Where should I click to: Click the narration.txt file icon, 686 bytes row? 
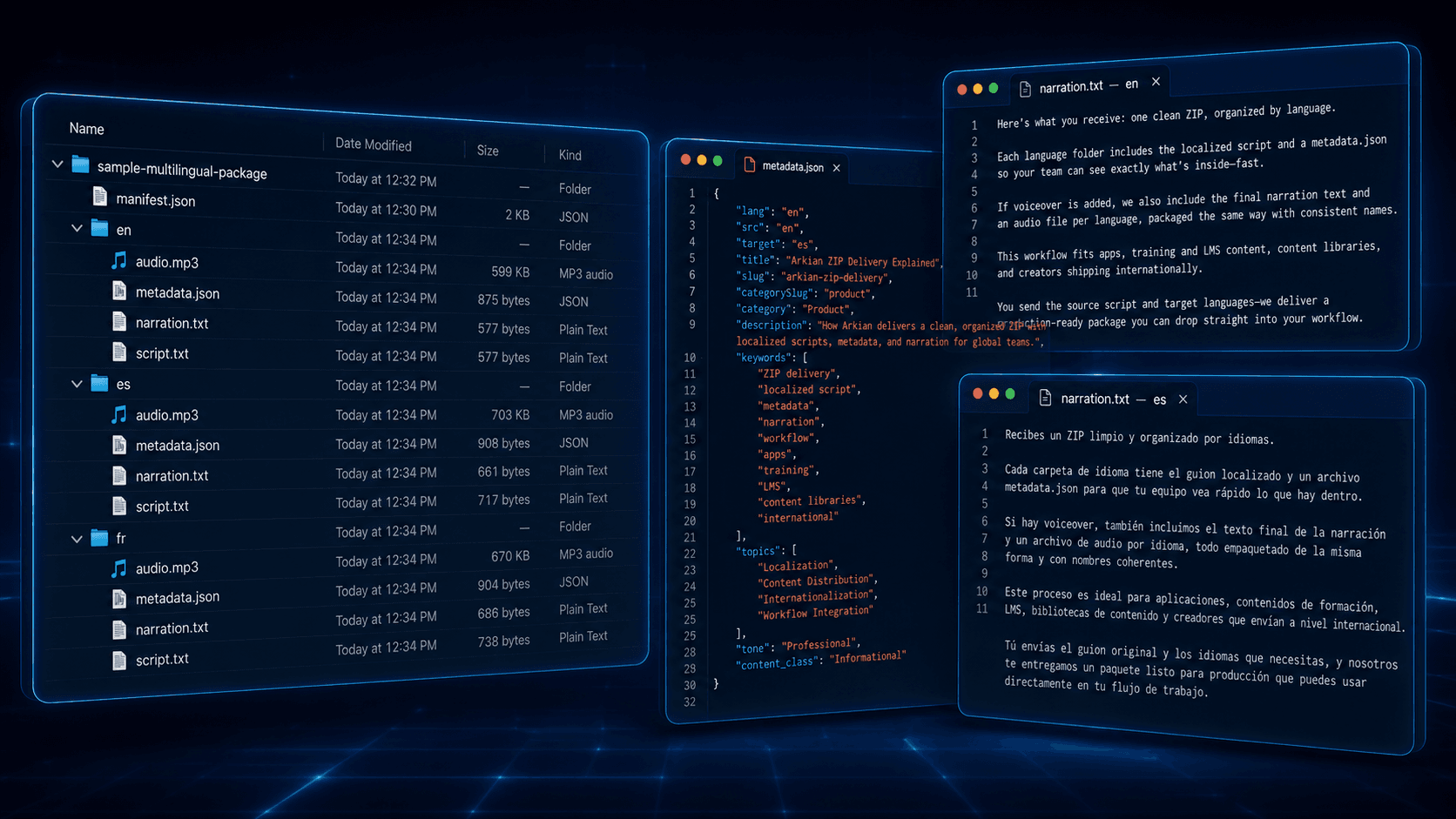pyautogui.click(x=119, y=629)
